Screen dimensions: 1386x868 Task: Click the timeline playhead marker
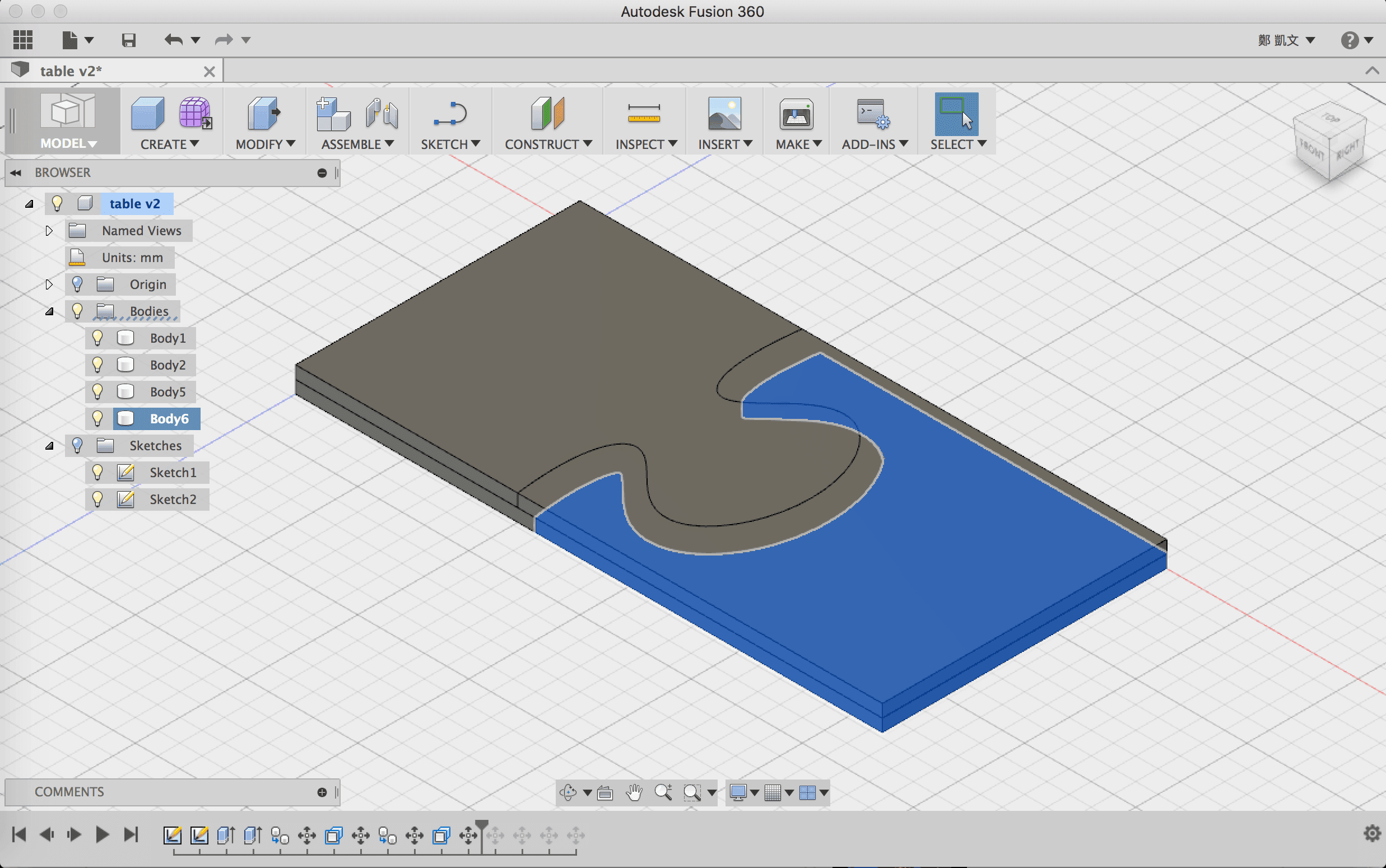pyautogui.click(x=482, y=827)
